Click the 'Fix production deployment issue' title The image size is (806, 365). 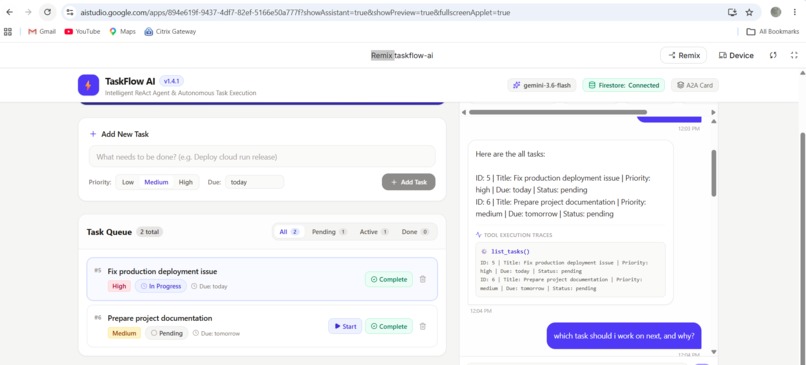point(162,271)
